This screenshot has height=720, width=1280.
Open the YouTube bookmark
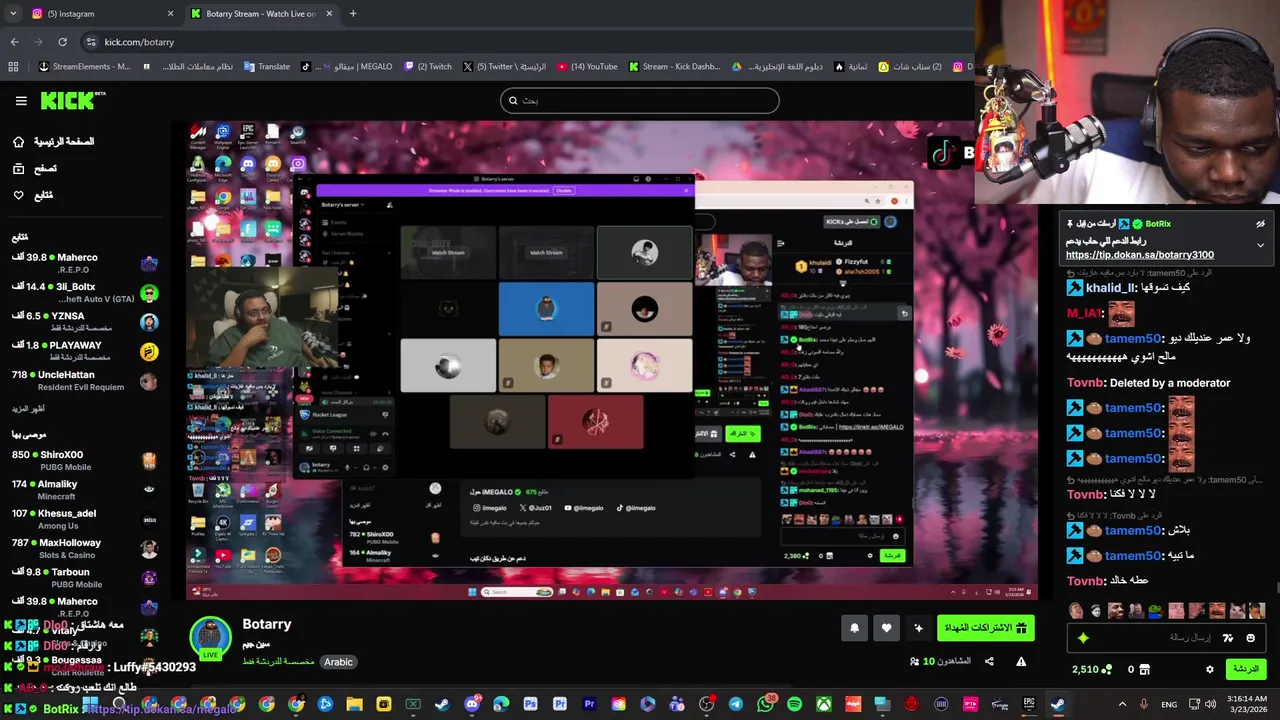tap(587, 67)
